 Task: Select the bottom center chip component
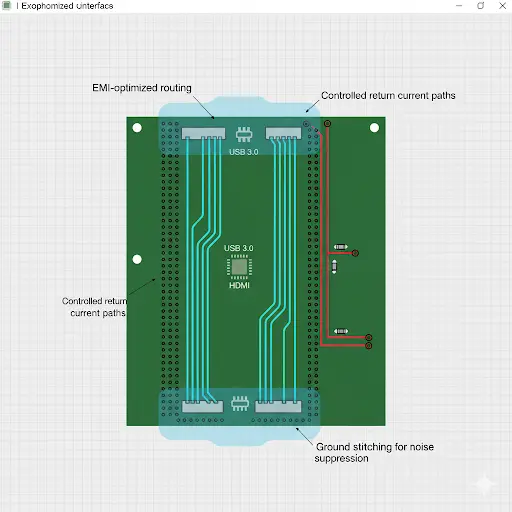point(240,404)
